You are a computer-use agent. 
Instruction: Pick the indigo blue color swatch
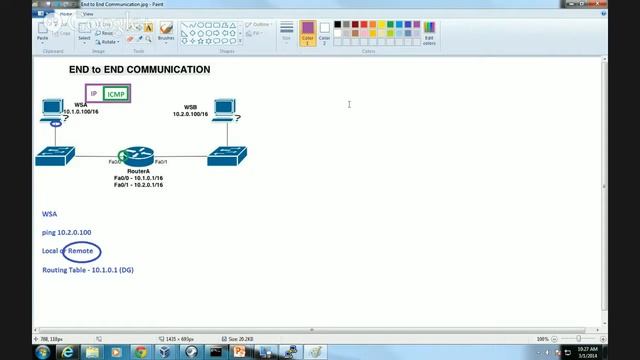[x=408, y=24]
